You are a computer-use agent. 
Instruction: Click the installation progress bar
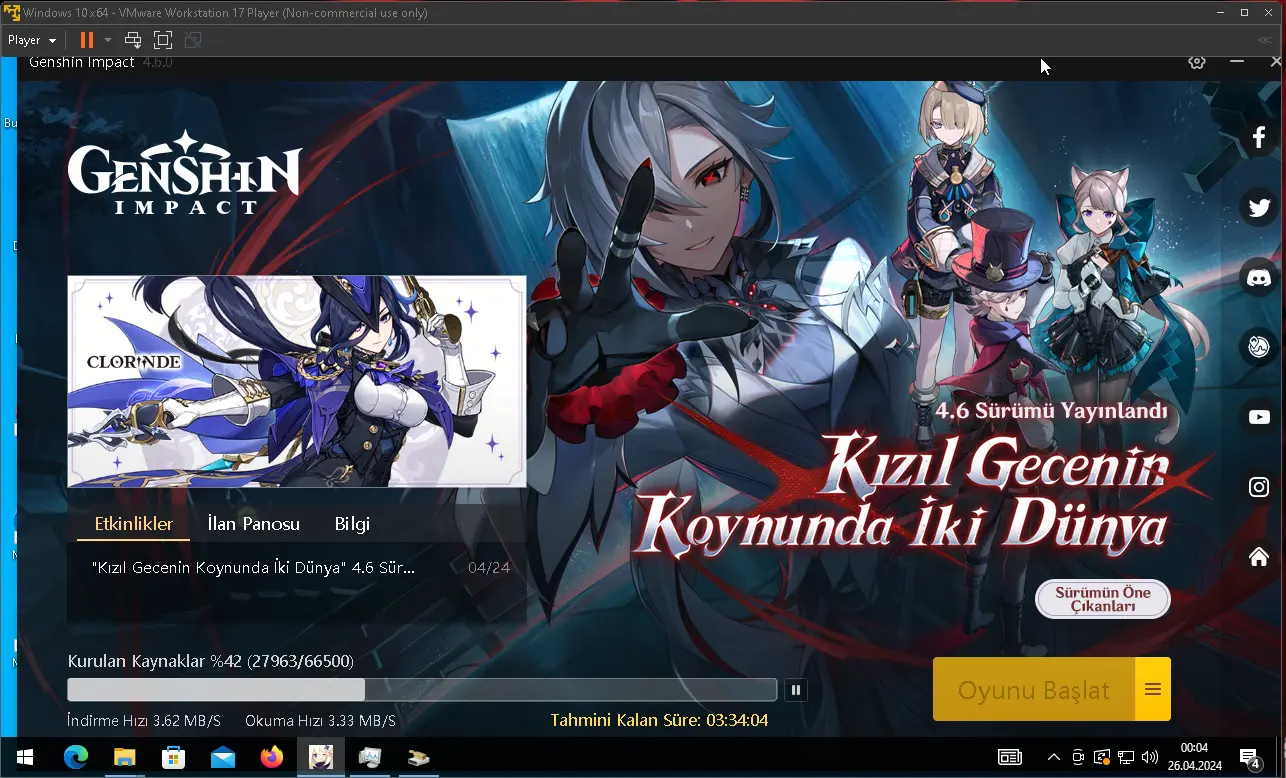[422, 690]
